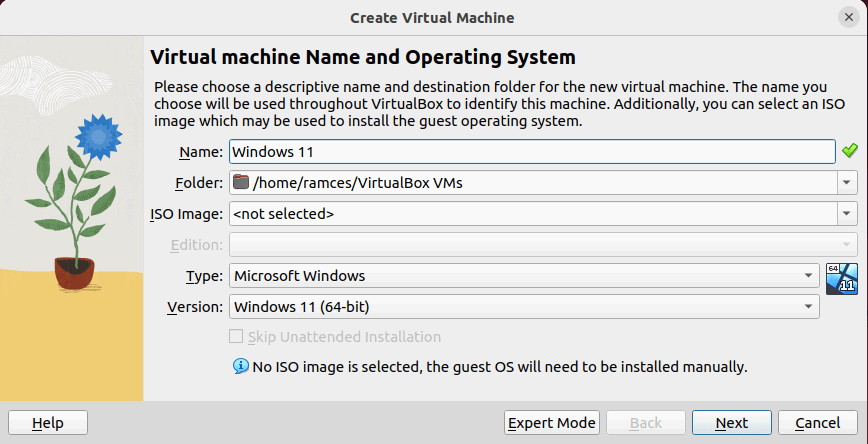This screenshot has width=868, height=444.
Task: Click the Name text field
Action: 531,151
